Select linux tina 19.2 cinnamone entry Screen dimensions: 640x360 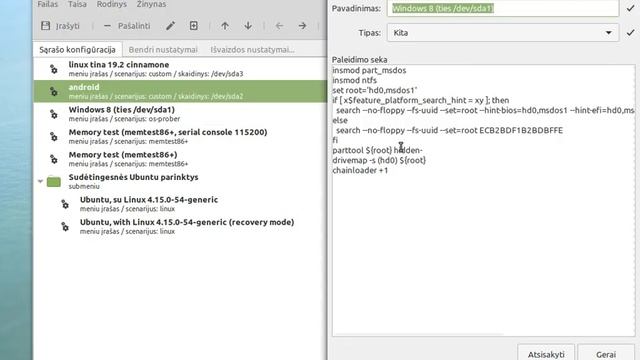180,69
